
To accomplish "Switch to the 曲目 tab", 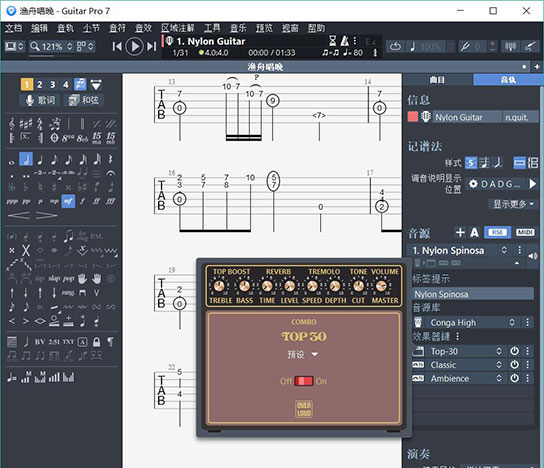I will (437, 80).
